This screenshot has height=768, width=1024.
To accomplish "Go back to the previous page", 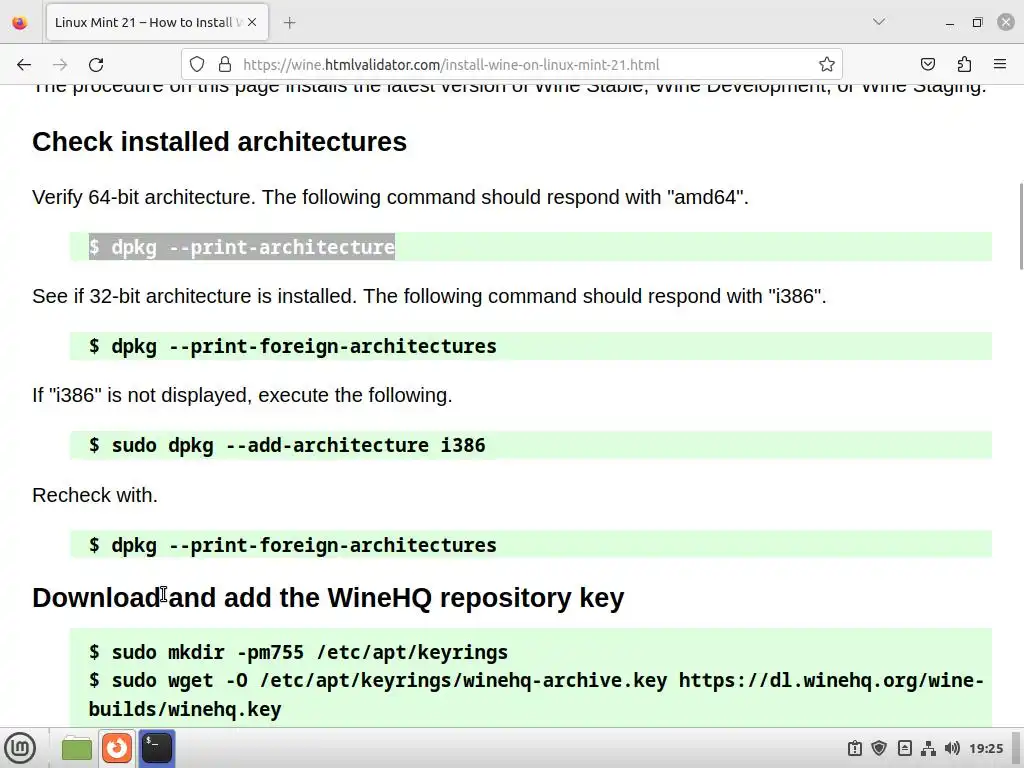I will tap(24, 65).
